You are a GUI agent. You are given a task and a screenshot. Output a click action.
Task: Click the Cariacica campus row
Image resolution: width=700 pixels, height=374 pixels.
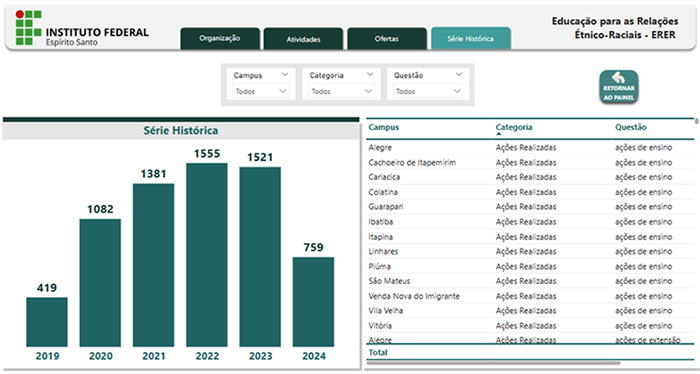[530, 177]
